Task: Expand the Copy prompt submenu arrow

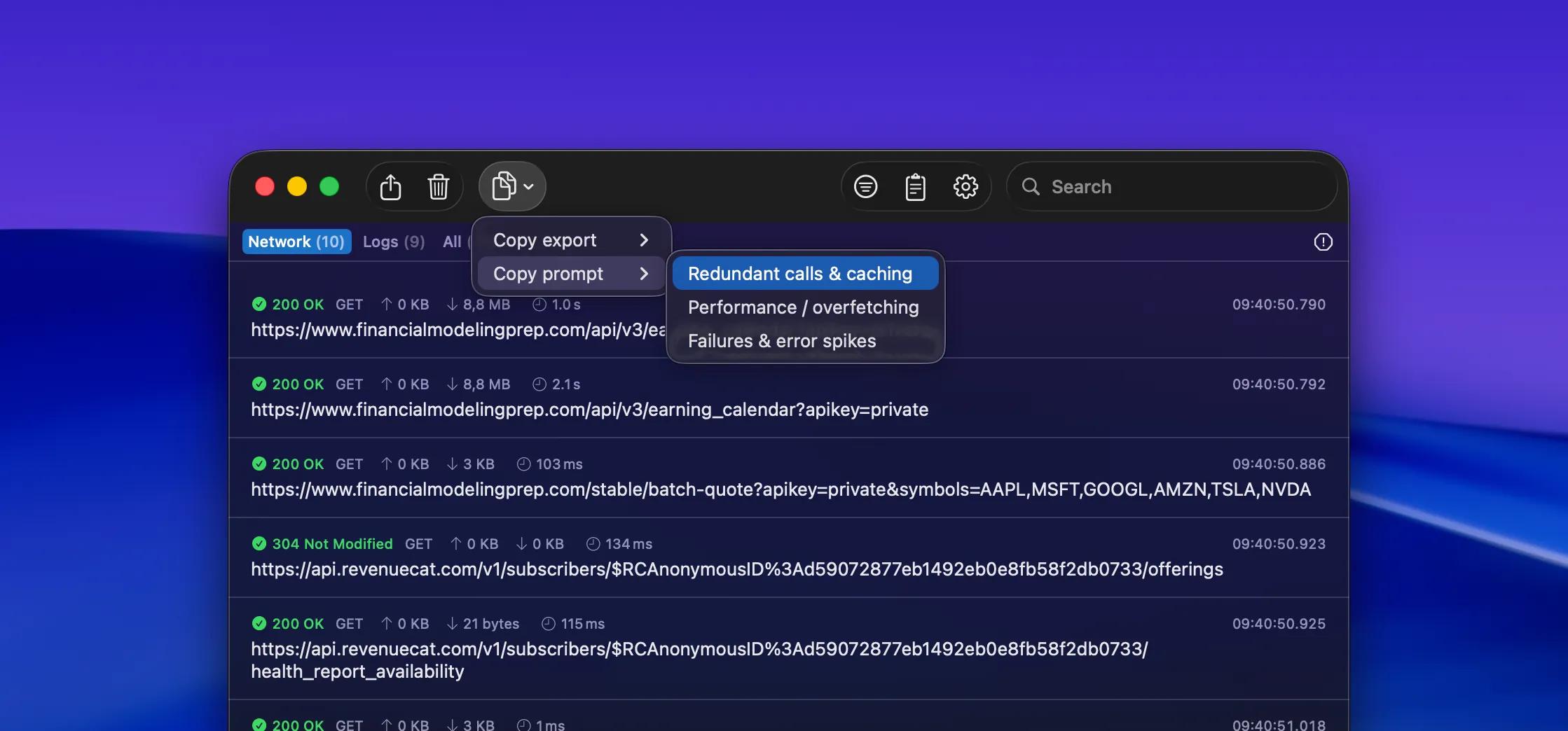Action: pyautogui.click(x=643, y=274)
